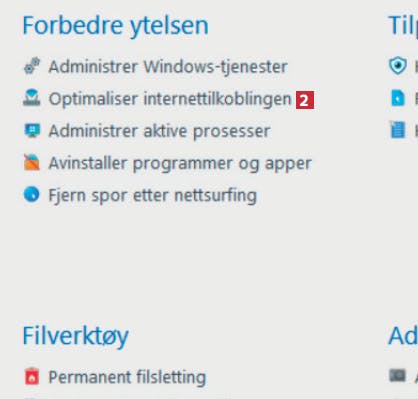Open Fjern spor etter nettsurfing
Screen dimensions: 418x399
coord(153,195)
